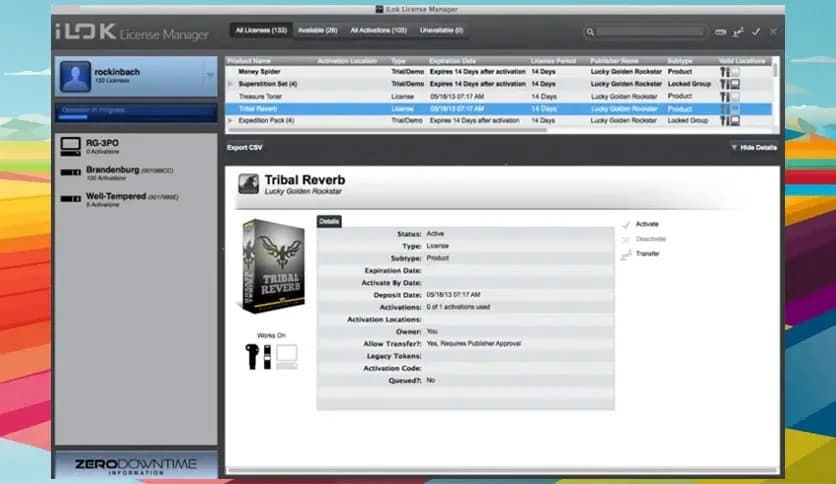
Task: Click valid locations icons in Superstition Set row
Action: [x=730, y=84]
